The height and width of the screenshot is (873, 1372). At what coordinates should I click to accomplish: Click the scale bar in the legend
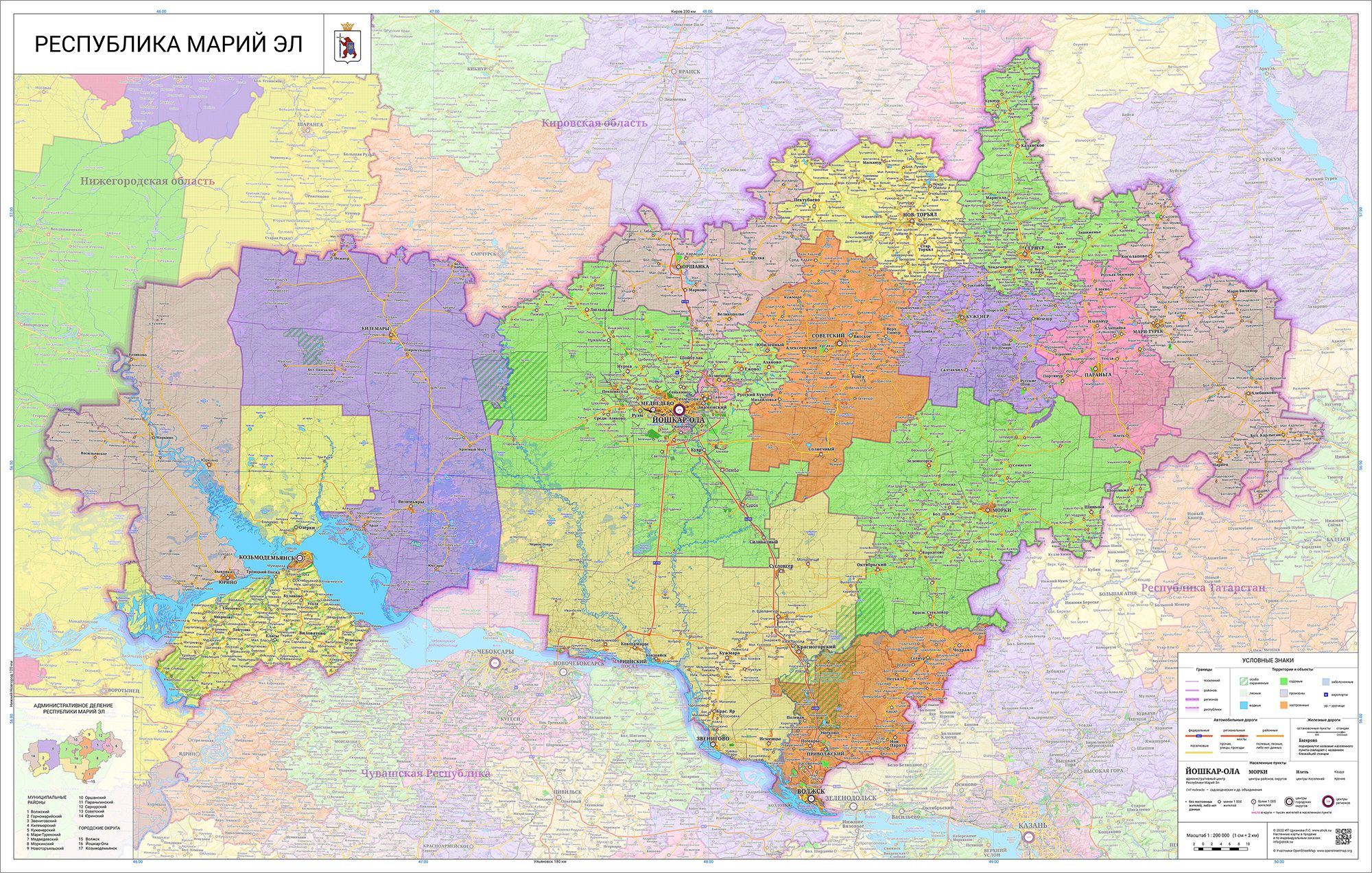coord(1220,849)
